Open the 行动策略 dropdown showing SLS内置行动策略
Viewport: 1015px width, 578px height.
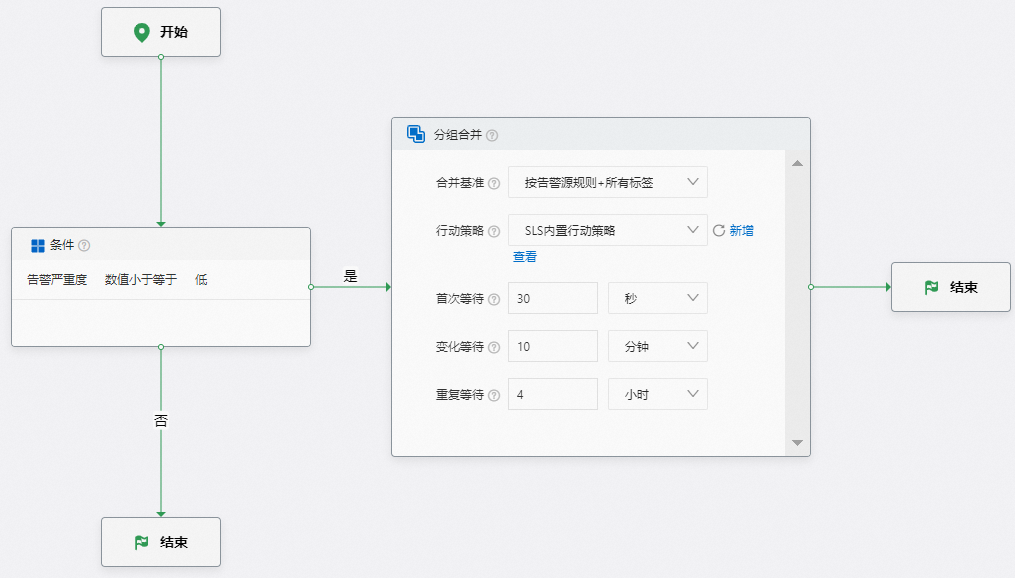pyautogui.click(x=607, y=230)
